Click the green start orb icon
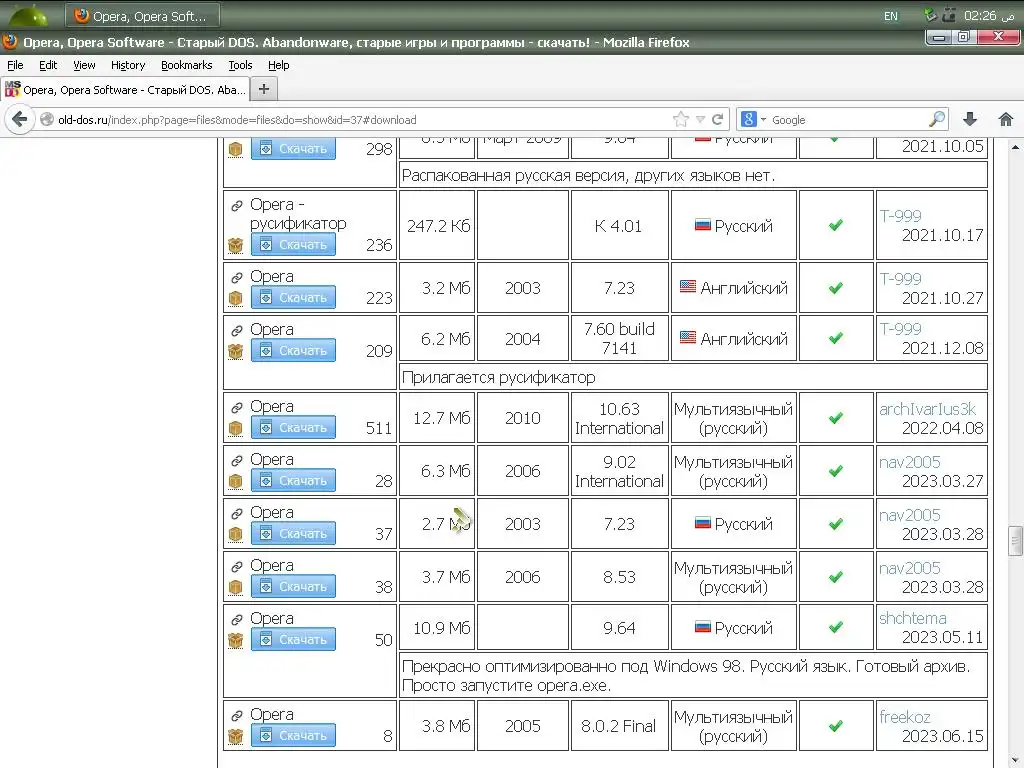 click(x=29, y=14)
